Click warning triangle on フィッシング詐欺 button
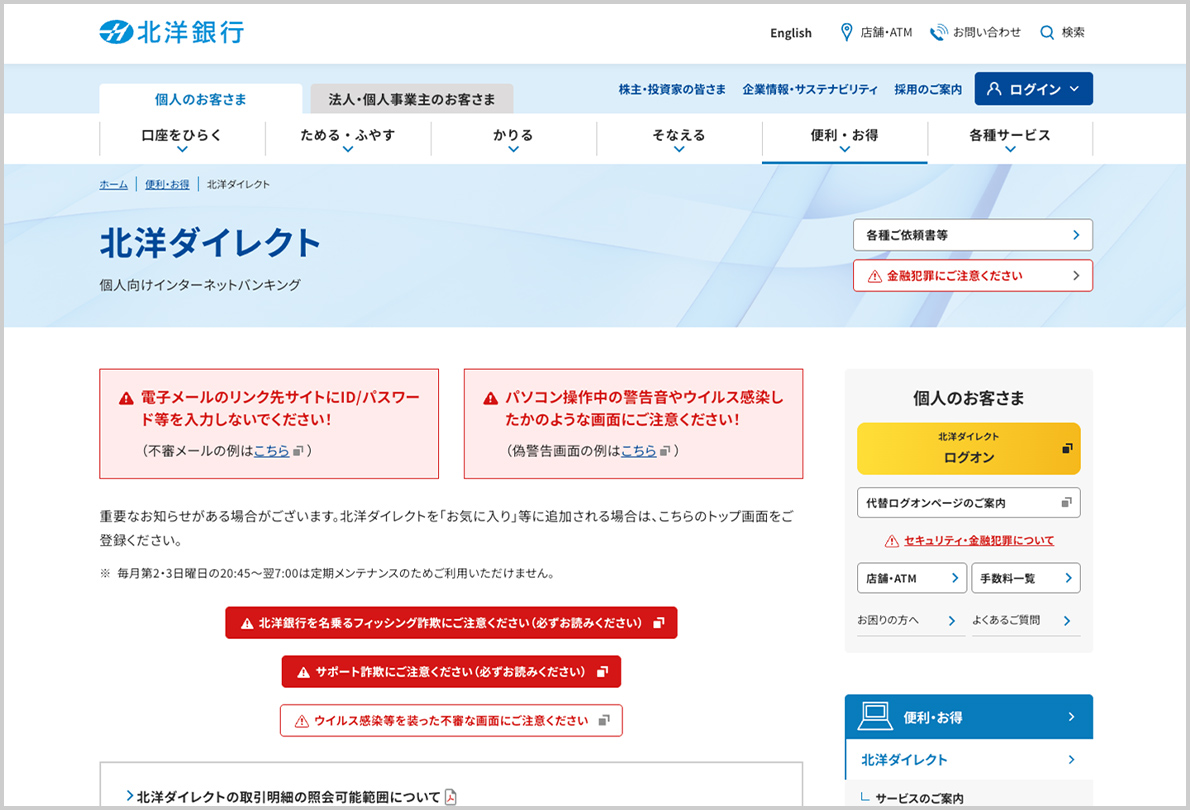Viewport: 1190px width, 810px height. [247, 623]
